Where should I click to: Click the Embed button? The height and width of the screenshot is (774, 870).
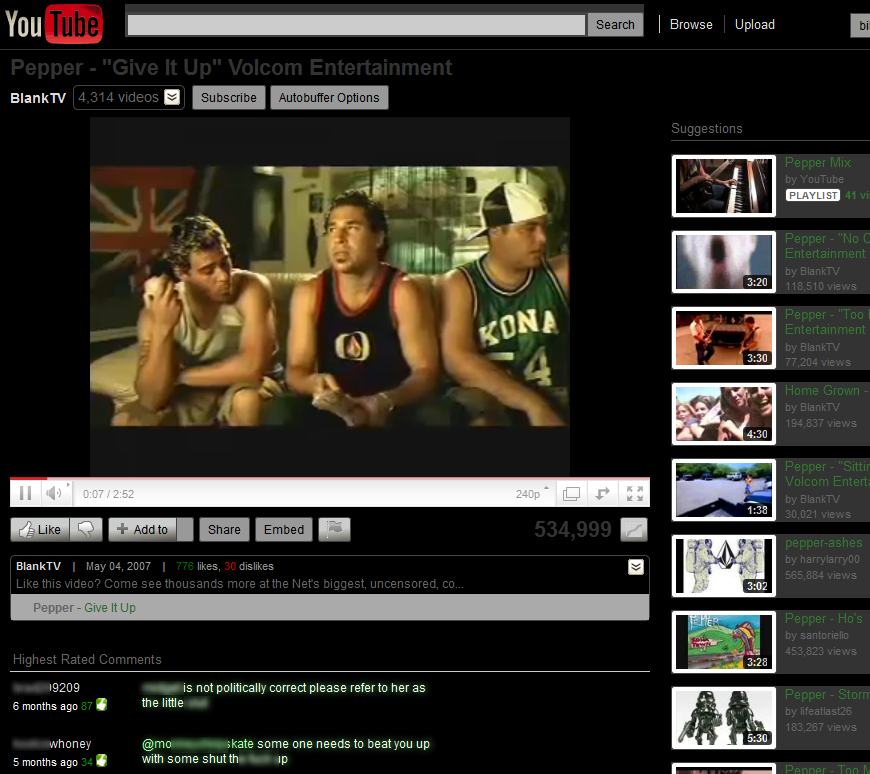[284, 530]
